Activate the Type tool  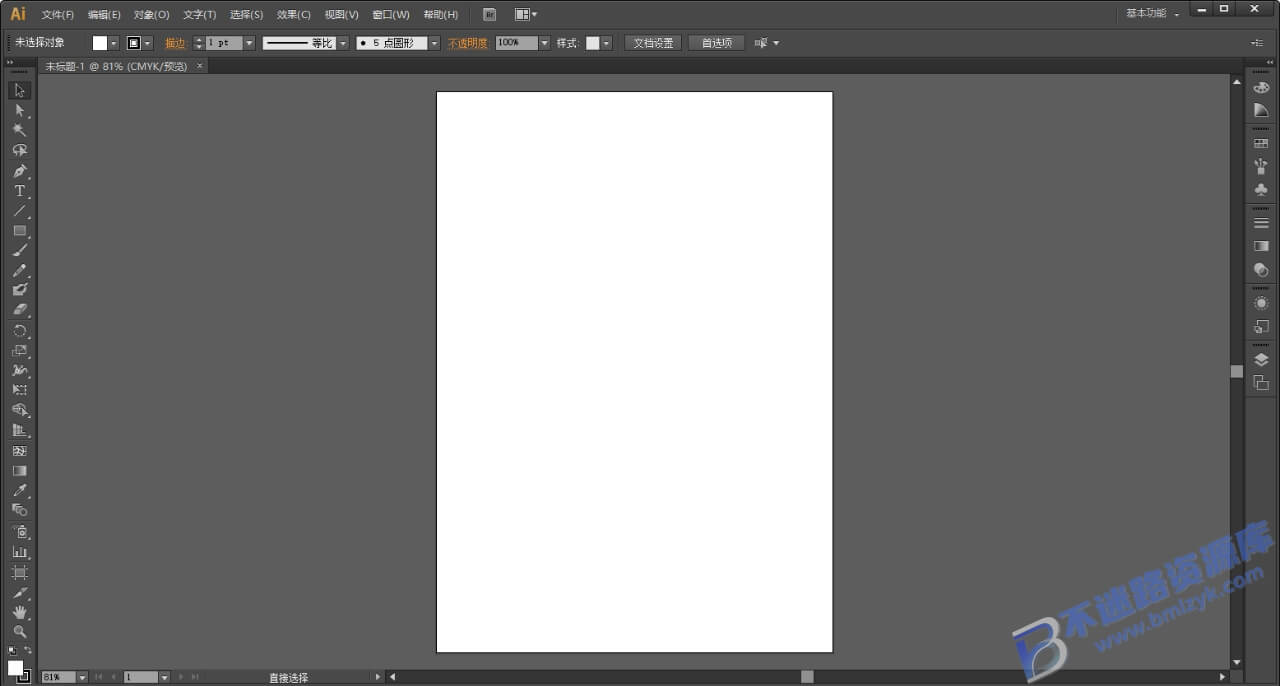click(x=20, y=191)
